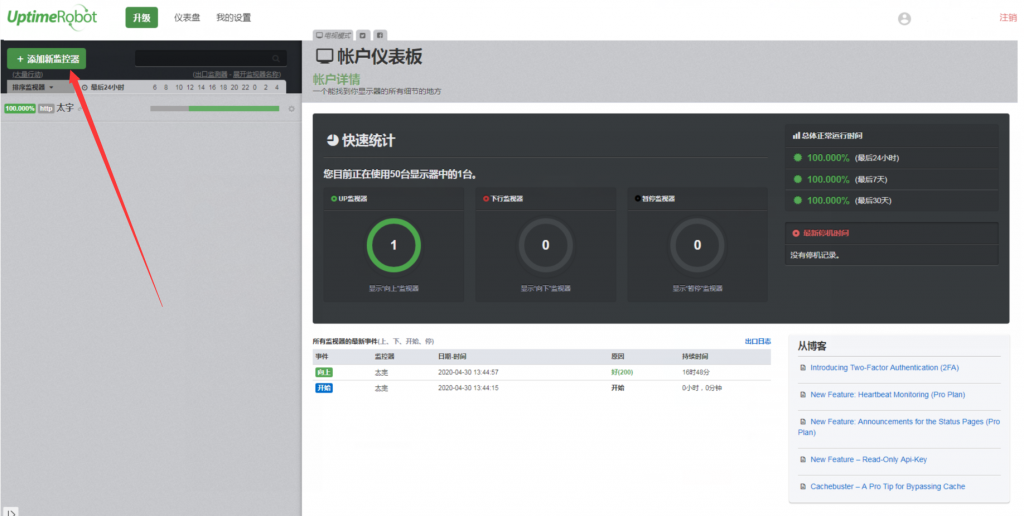Switch to the 电视模式 TV mode tab
This screenshot has height=516, width=1024.
click(x=333, y=35)
